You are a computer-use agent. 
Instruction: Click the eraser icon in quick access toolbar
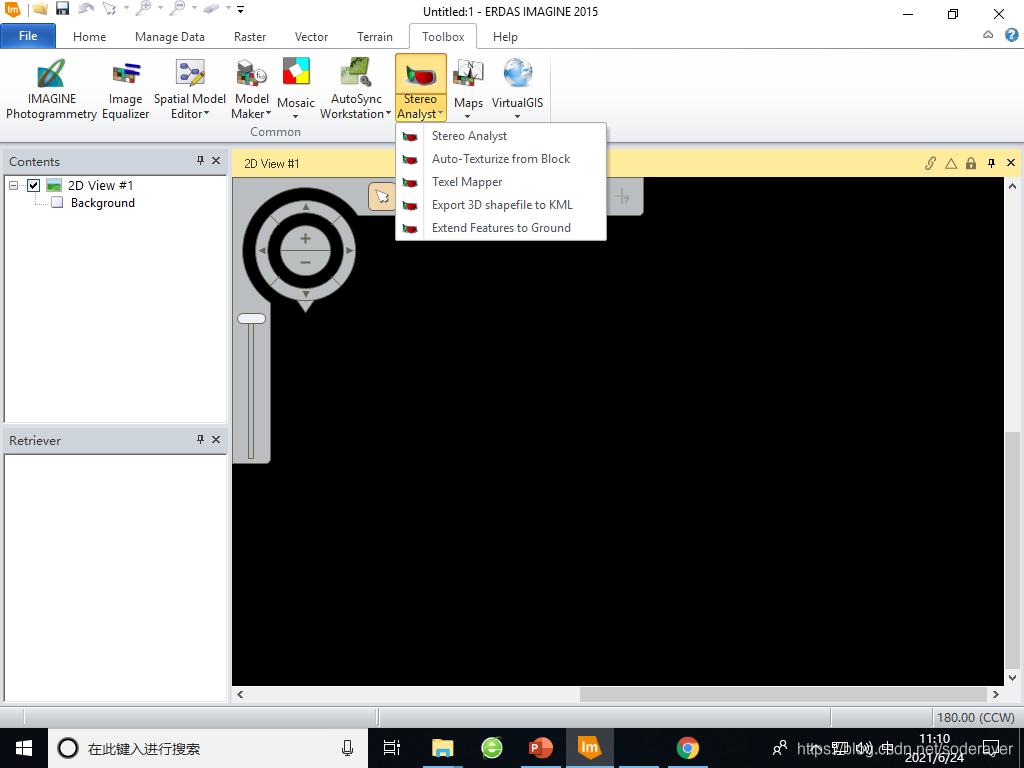210,9
